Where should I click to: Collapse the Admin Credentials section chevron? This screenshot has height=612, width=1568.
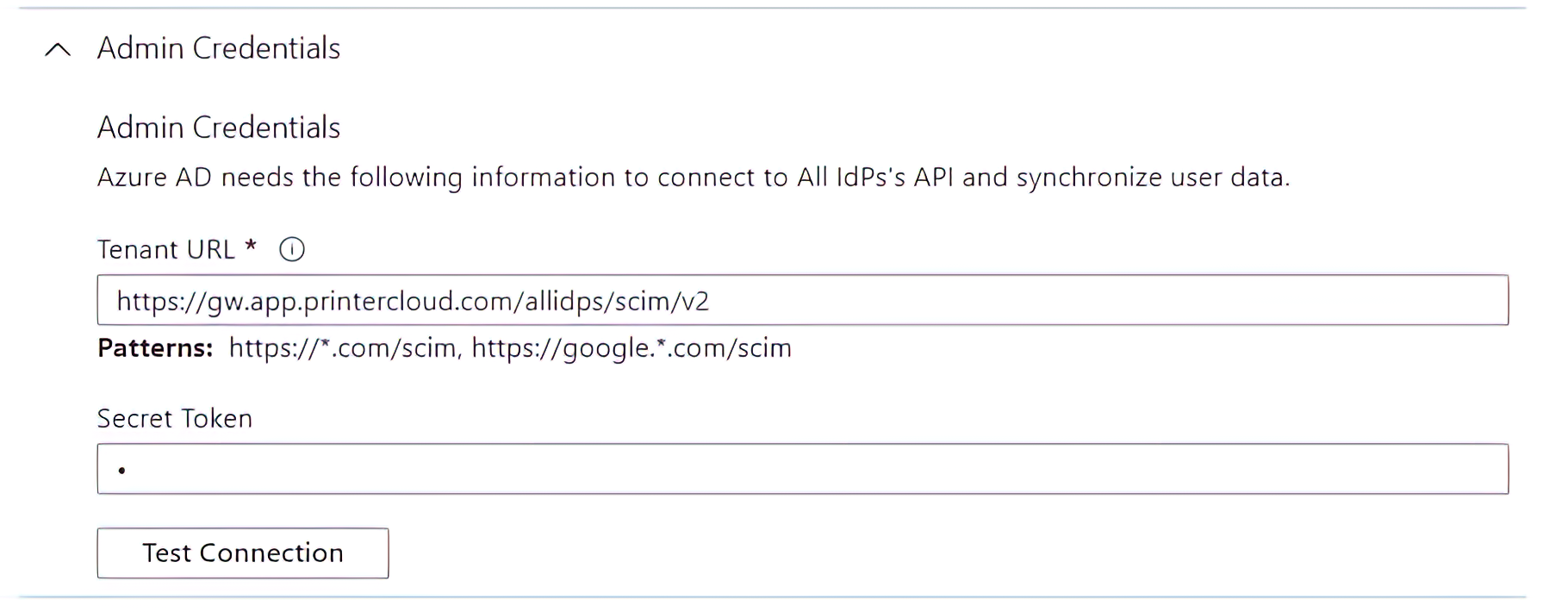click(58, 50)
